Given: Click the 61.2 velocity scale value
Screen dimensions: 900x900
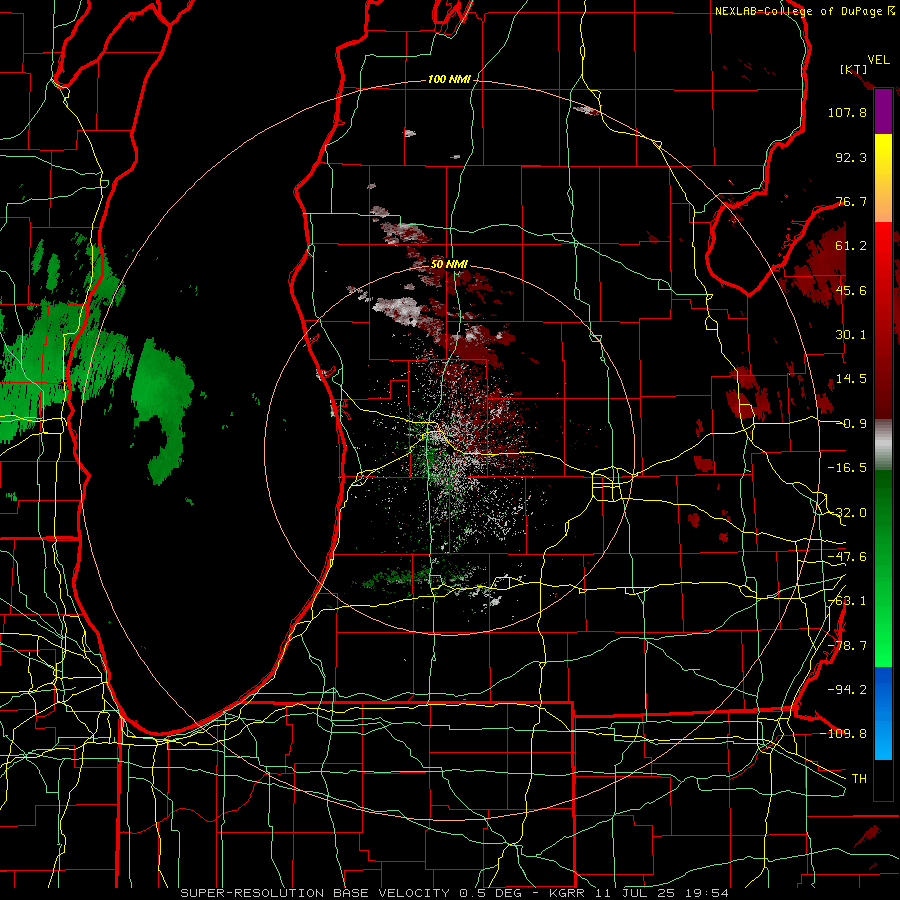Looking at the screenshot, I should tap(851, 246).
